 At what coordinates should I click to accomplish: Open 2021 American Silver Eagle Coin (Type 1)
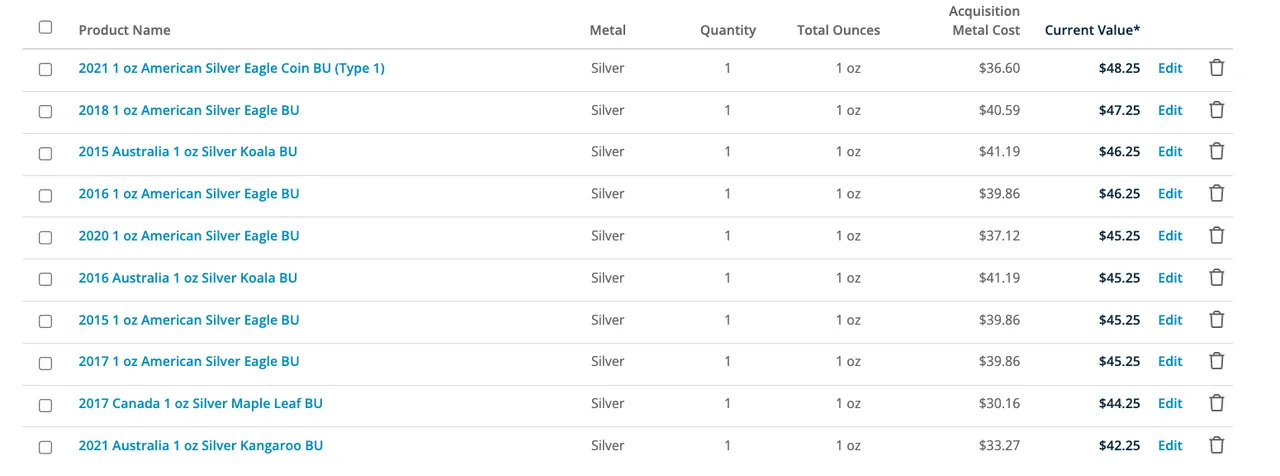231,68
